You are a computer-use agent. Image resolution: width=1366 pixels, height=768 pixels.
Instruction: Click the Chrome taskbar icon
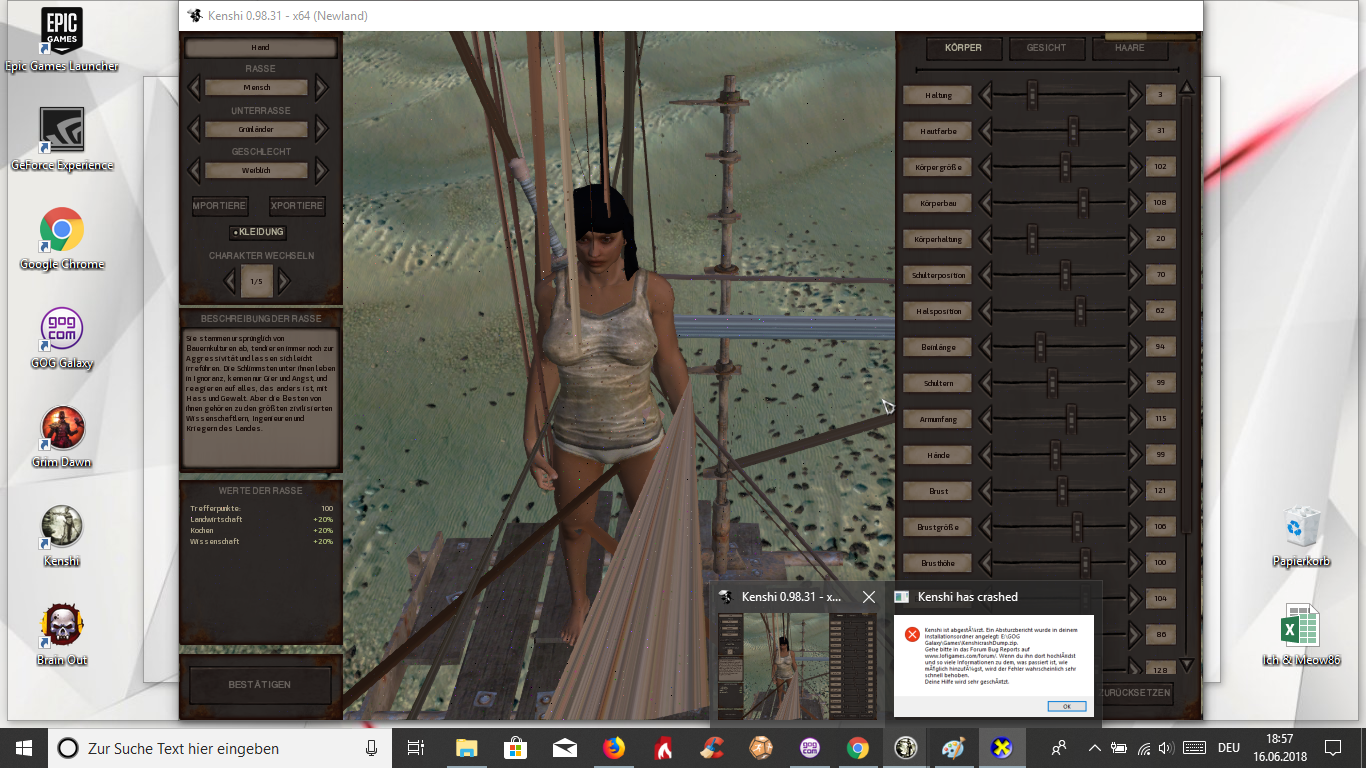pos(858,747)
